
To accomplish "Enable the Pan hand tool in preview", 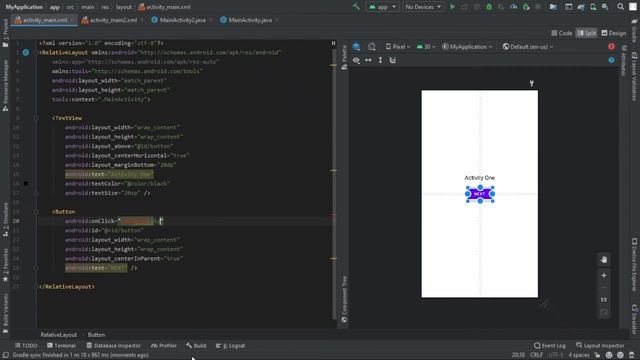I will (x=604, y=259).
